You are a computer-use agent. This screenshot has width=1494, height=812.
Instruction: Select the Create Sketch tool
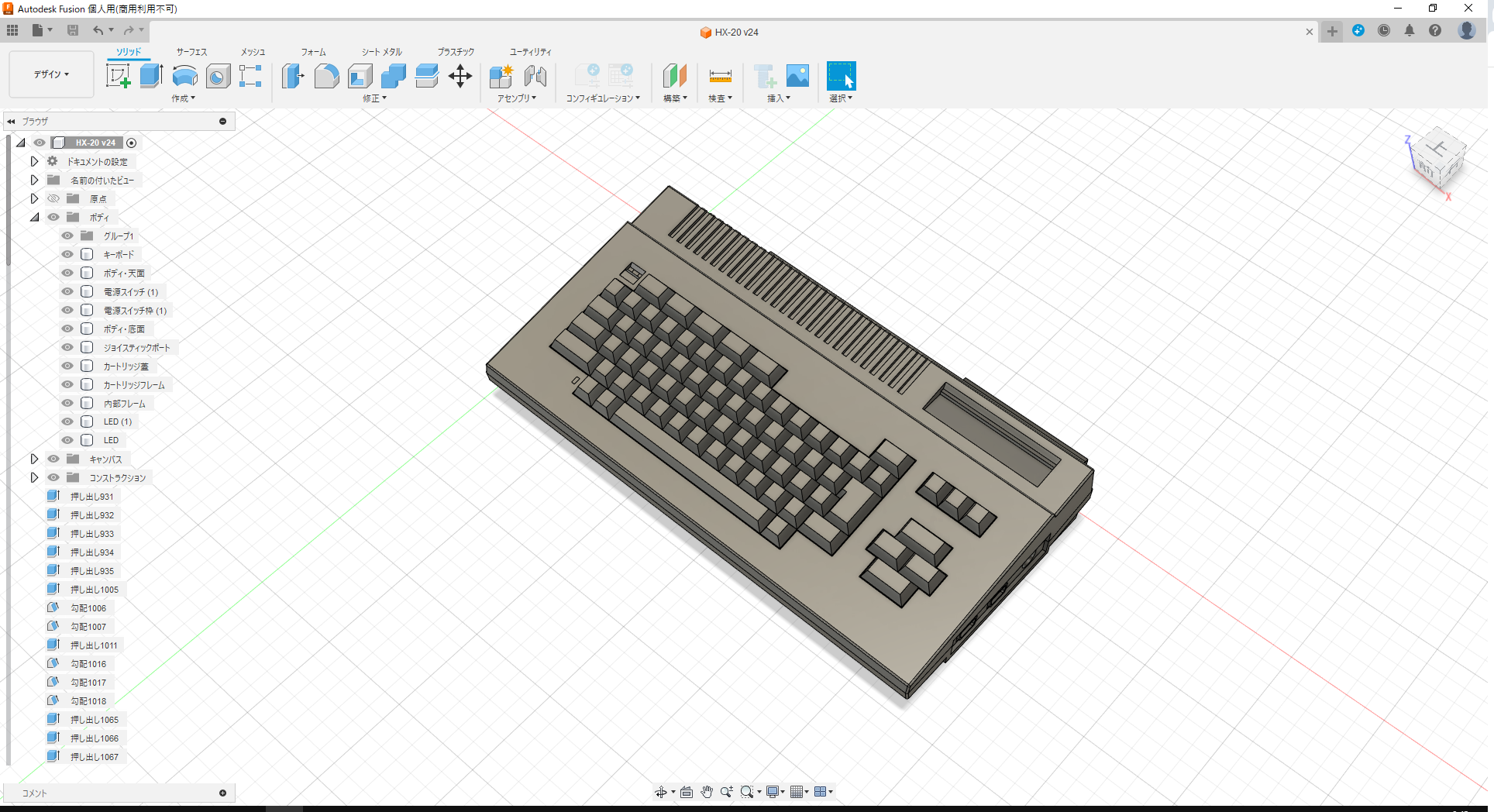point(119,75)
